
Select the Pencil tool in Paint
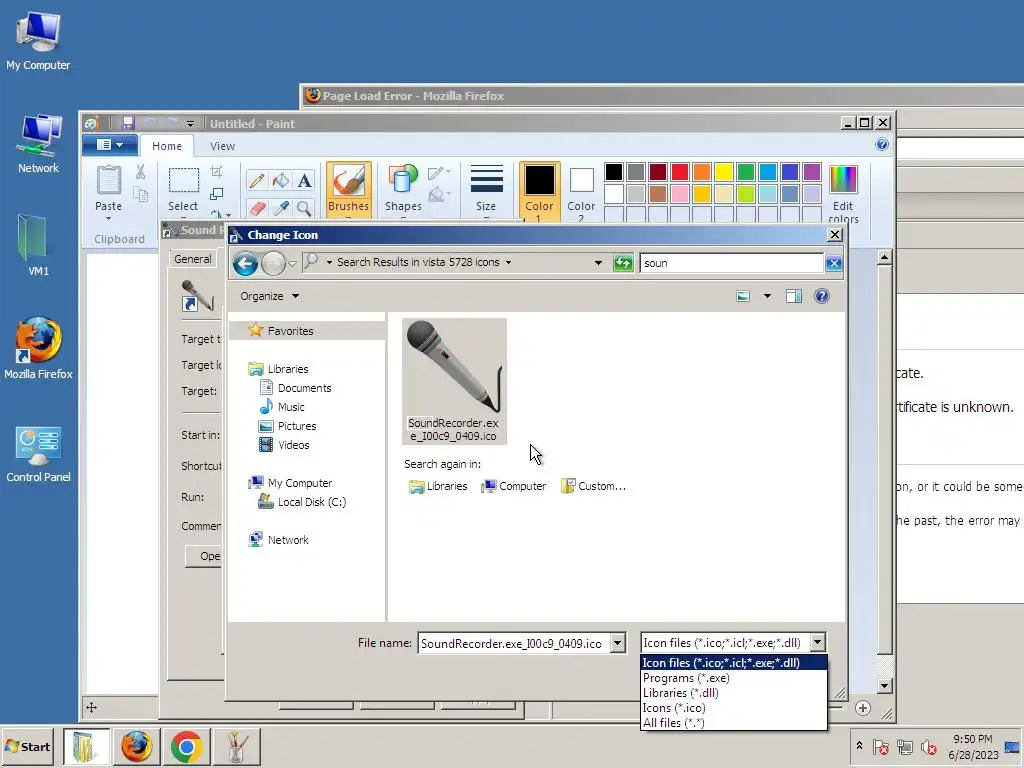click(x=257, y=180)
